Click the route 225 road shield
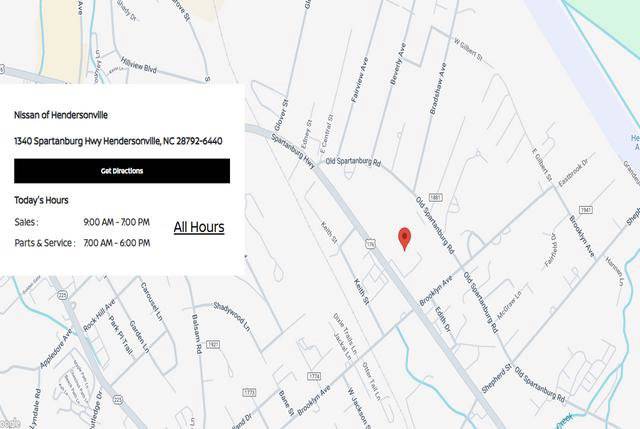The width and height of the screenshot is (640, 429). [62, 294]
